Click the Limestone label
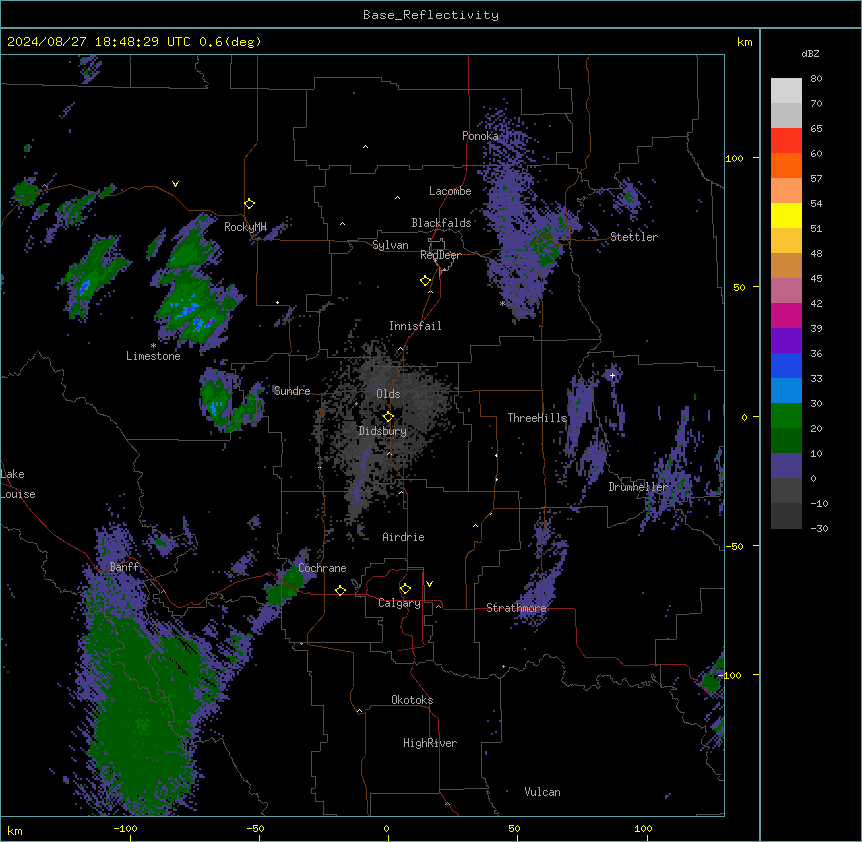Viewport: 862px width, 842px height. pos(153,356)
